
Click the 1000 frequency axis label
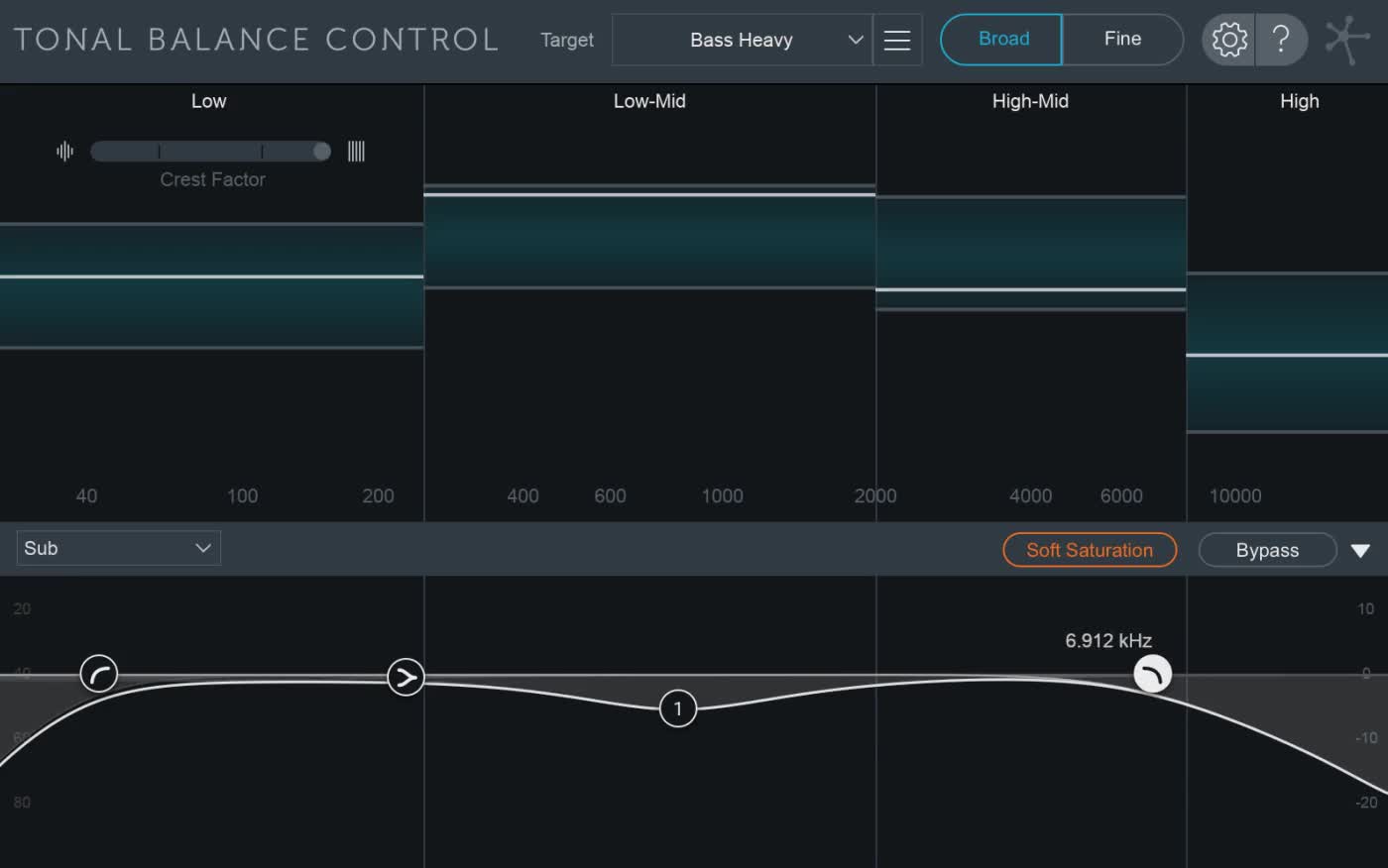[722, 495]
